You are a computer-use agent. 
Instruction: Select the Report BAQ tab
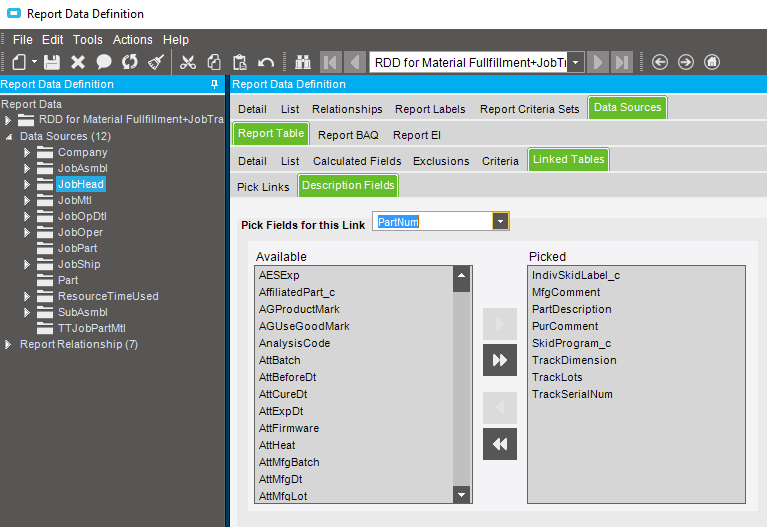(348, 135)
